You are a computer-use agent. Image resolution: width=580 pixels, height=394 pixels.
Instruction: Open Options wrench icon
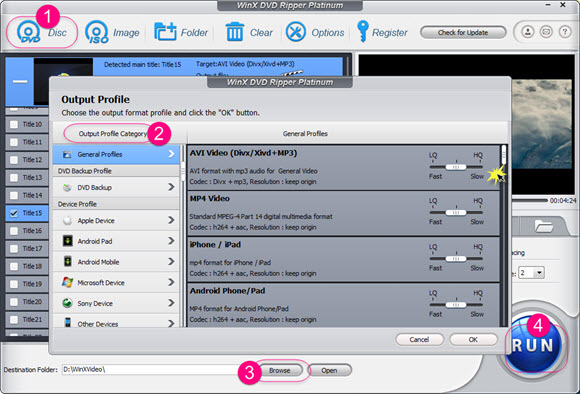point(296,32)
